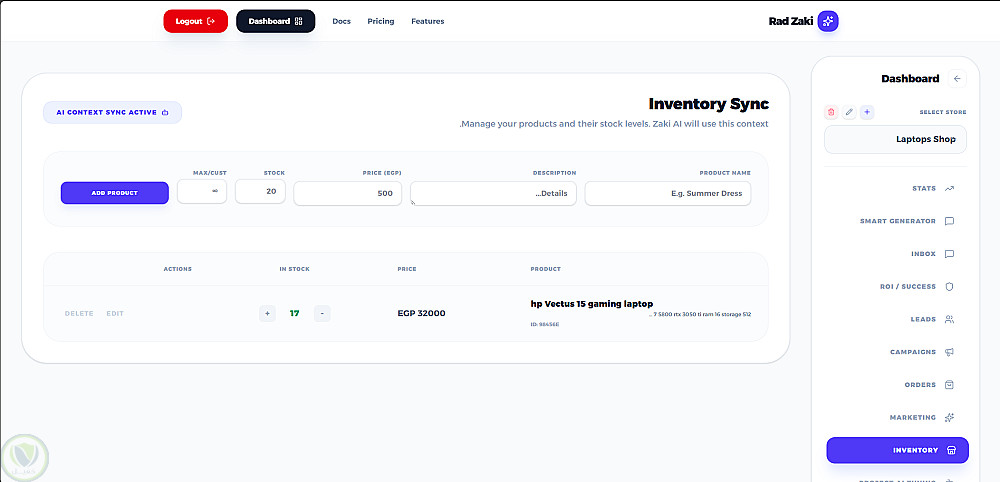Open the Pricing link
Image resolution: width=1000 pixels, height=482 pixels.
pos(381,21)
